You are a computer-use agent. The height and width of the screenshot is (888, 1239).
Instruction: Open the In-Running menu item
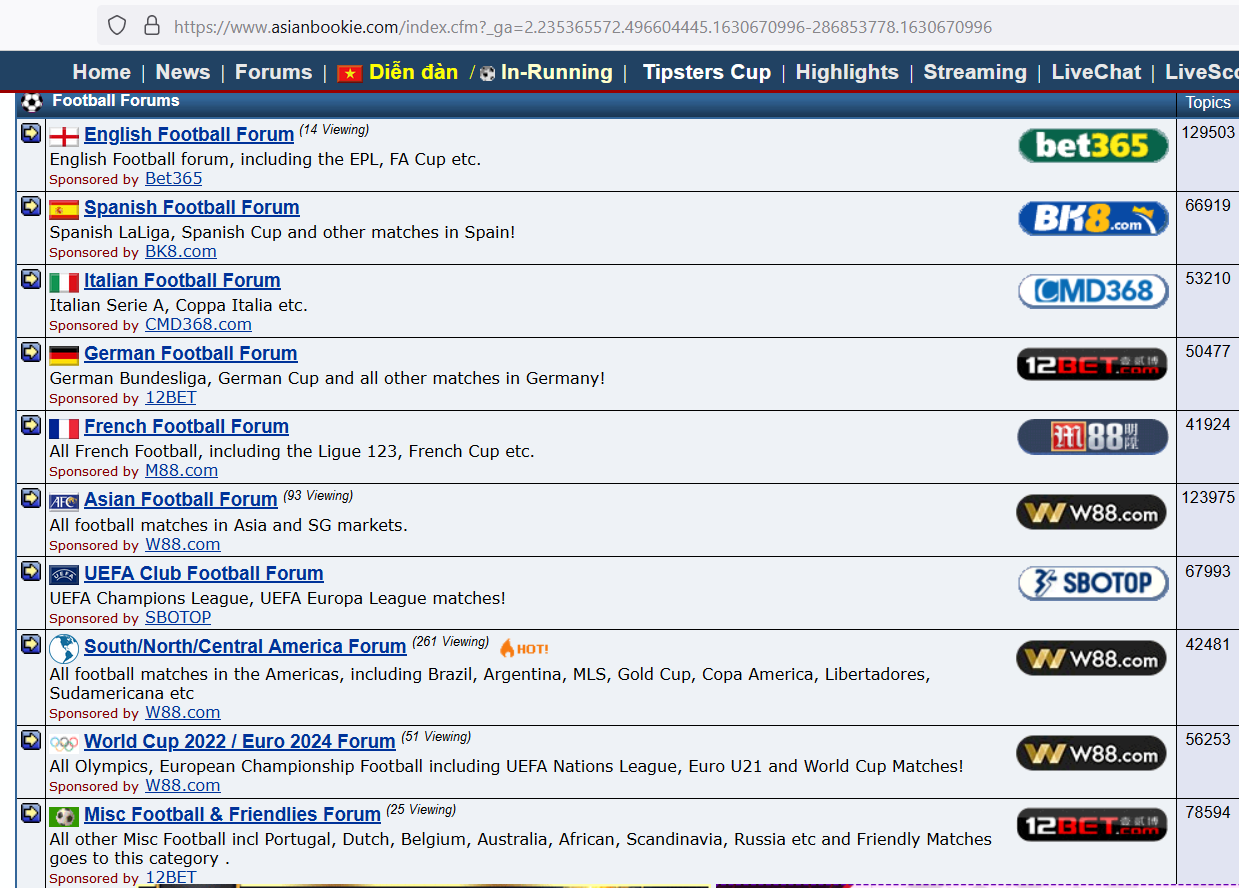click(x=557, y=72)
